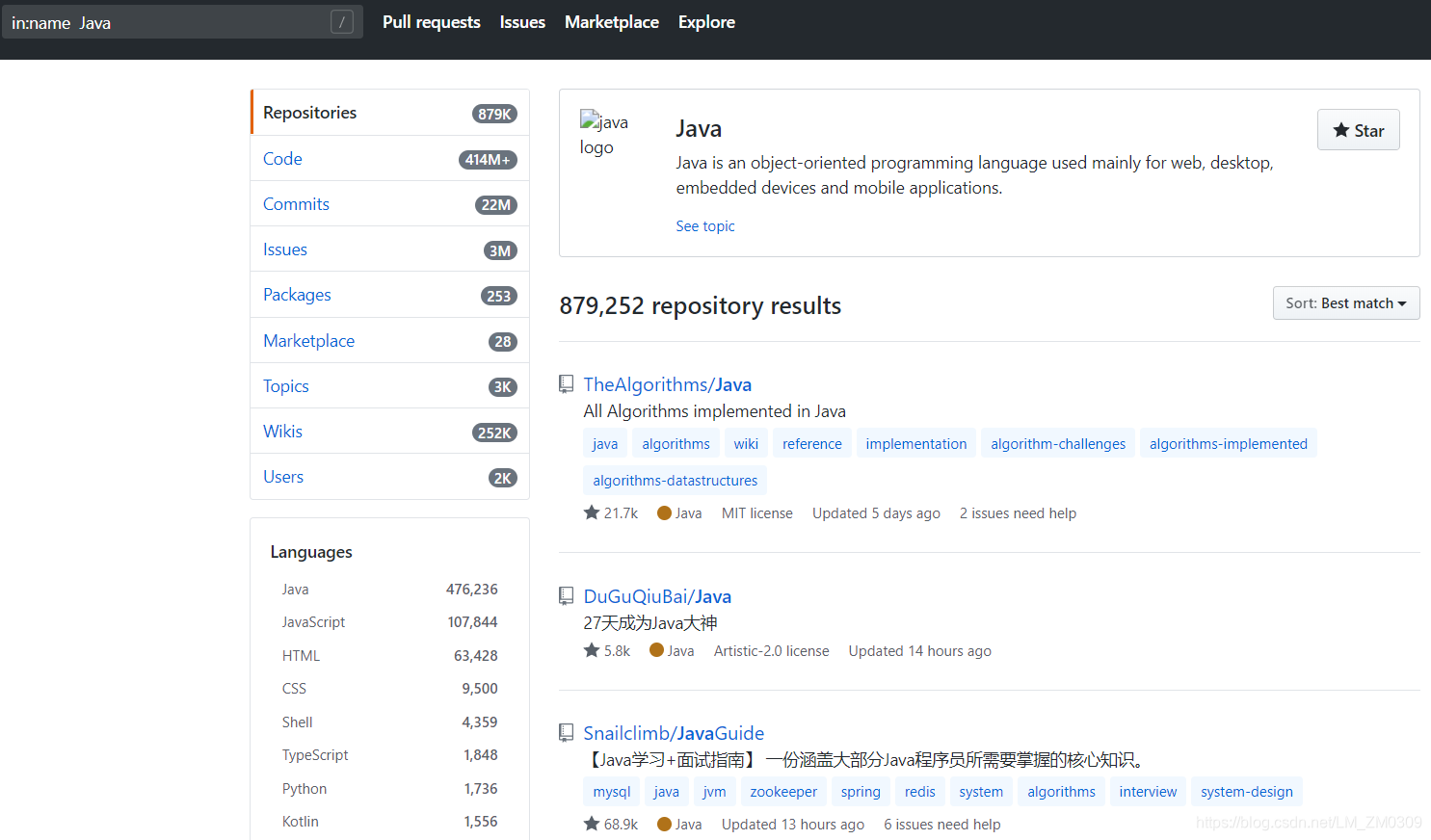The image size is (1431, 840).
Task: Star the Java topic
Action: click(1359, 130)
